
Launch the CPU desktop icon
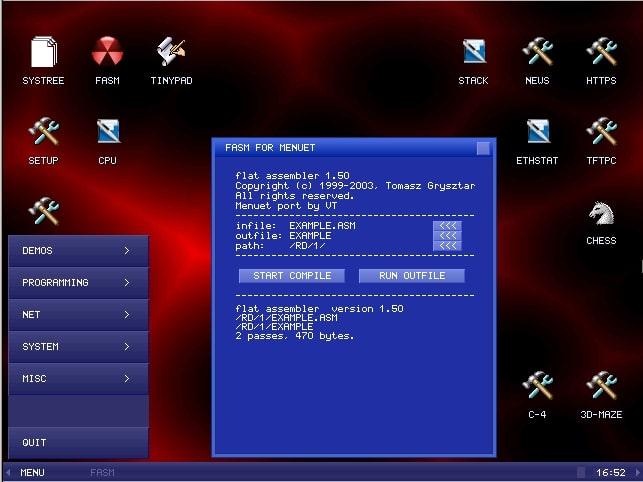[x=107, y=133]
